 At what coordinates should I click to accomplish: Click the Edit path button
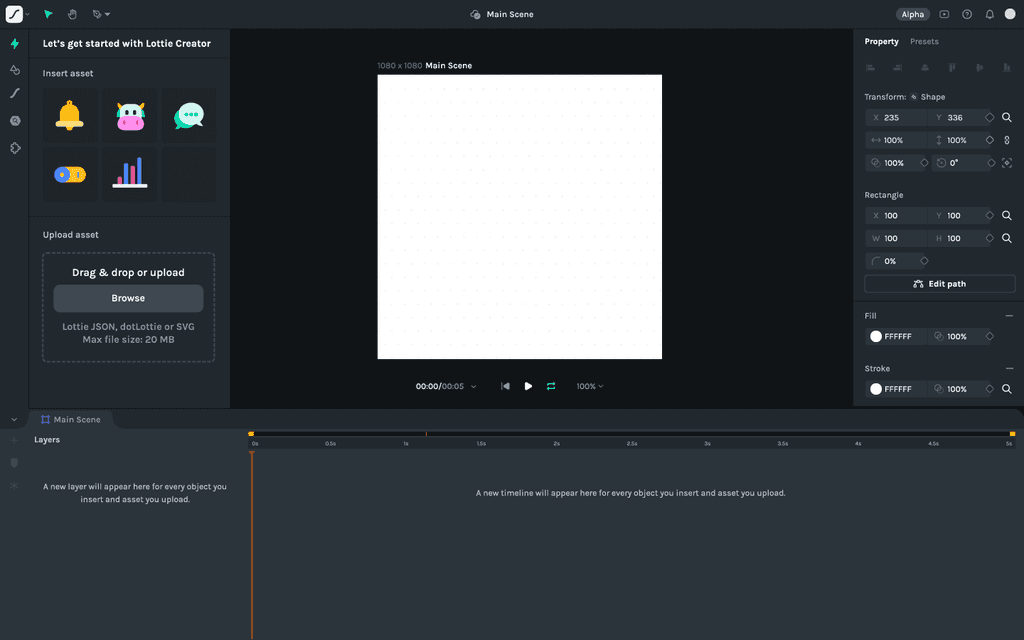[939, 283]
